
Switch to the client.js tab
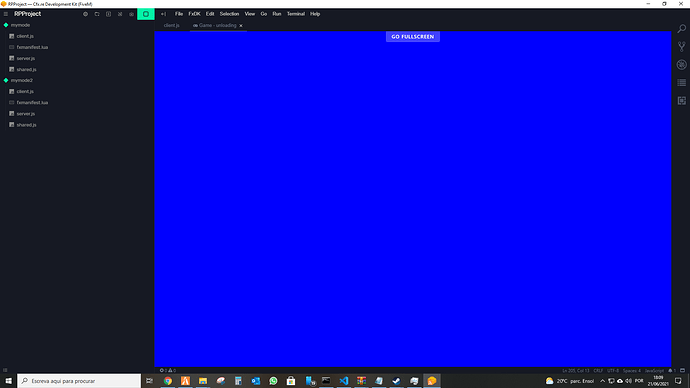click(x=172, y=26)
